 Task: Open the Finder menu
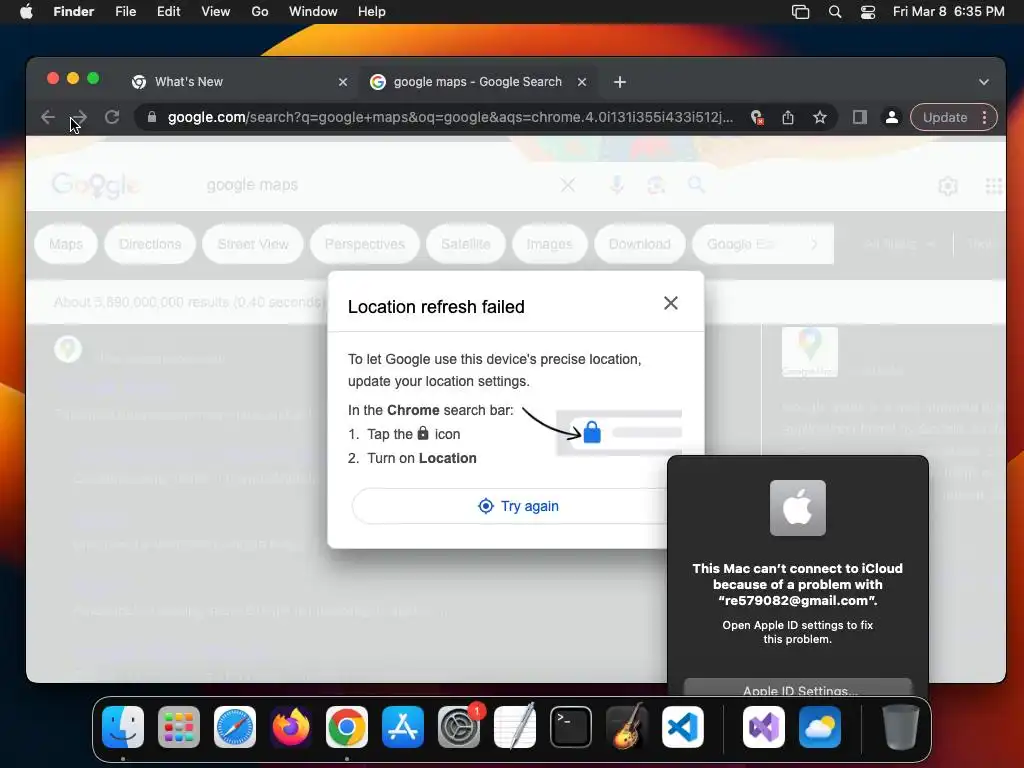point(74,12)
